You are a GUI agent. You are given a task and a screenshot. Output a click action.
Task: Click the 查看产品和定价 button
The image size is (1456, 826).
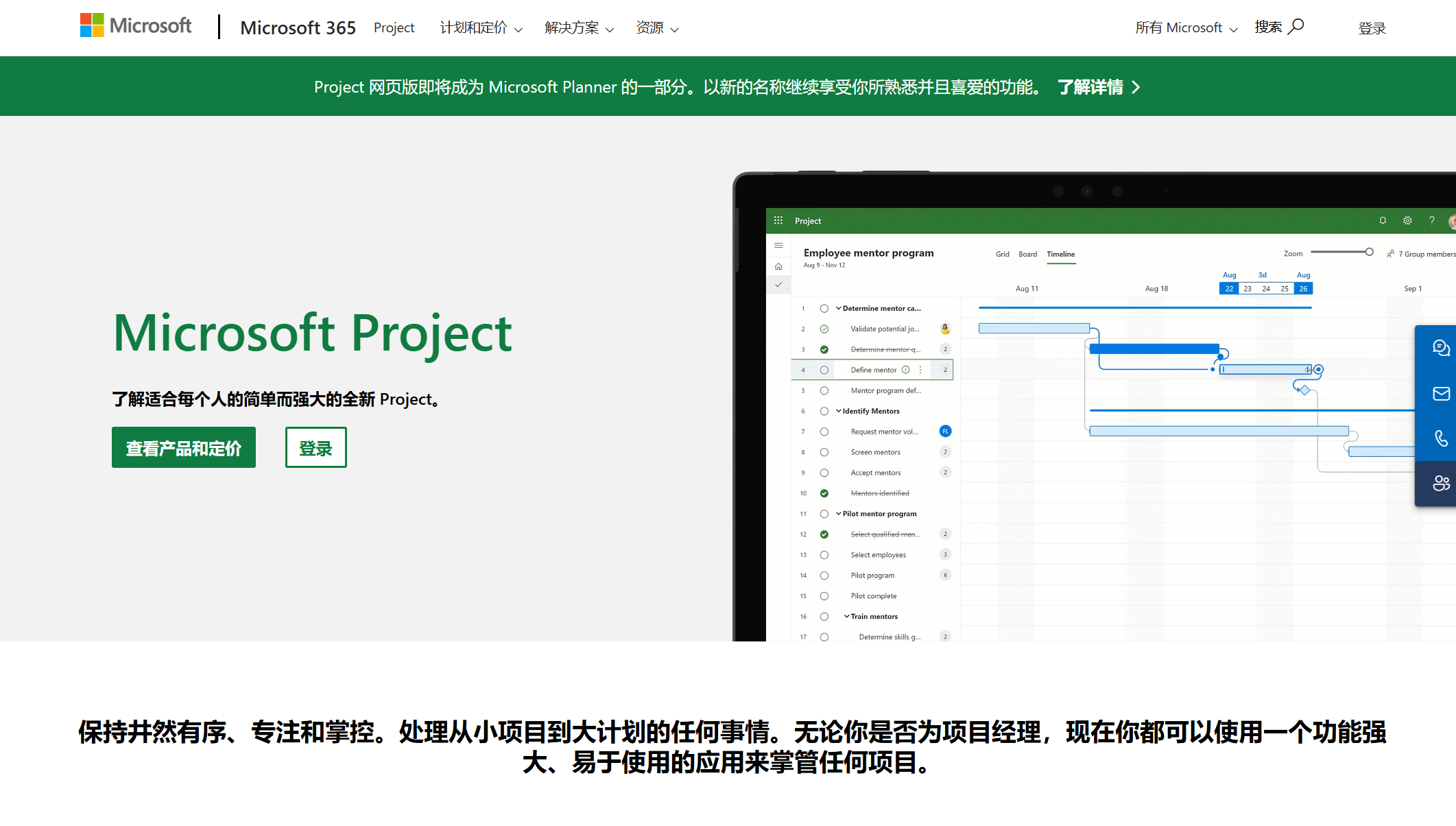[x=184, y=448]
